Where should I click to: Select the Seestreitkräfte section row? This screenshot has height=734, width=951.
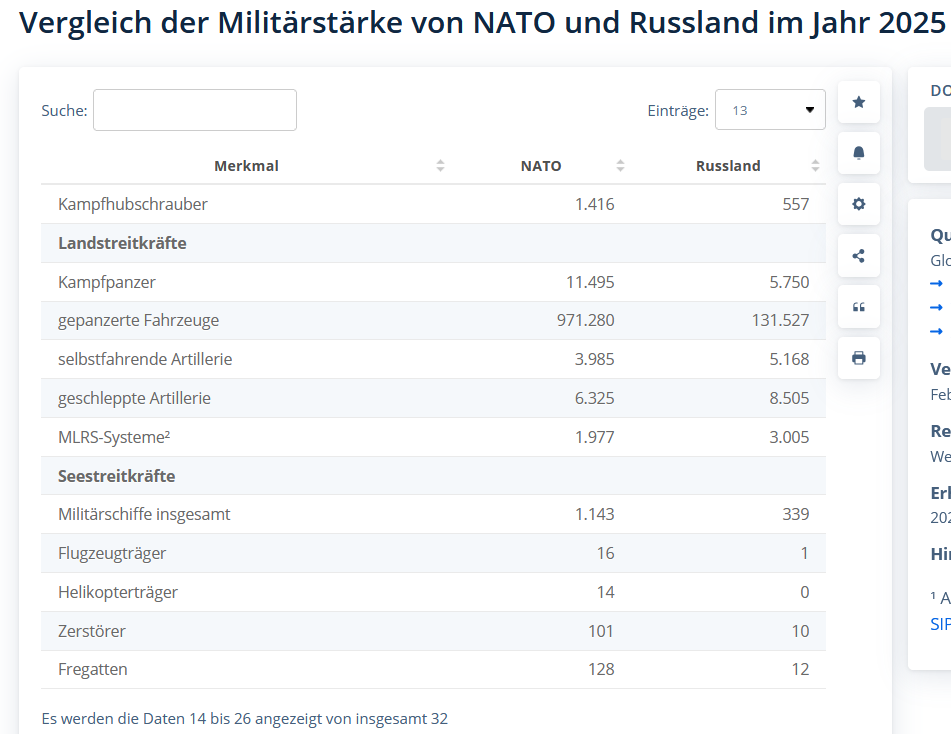pyautogui.click(x=117, y=476)
